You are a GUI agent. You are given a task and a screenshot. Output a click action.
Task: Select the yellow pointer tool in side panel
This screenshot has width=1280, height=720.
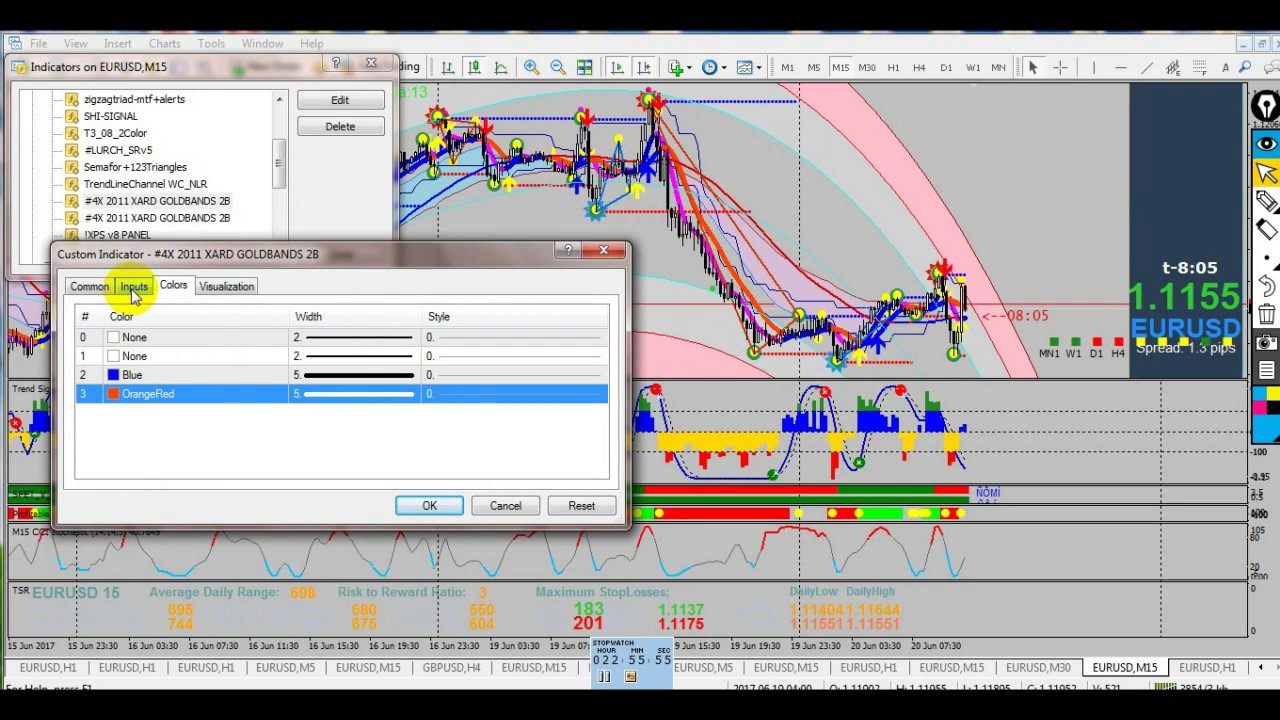click(x=1266, y=175)
